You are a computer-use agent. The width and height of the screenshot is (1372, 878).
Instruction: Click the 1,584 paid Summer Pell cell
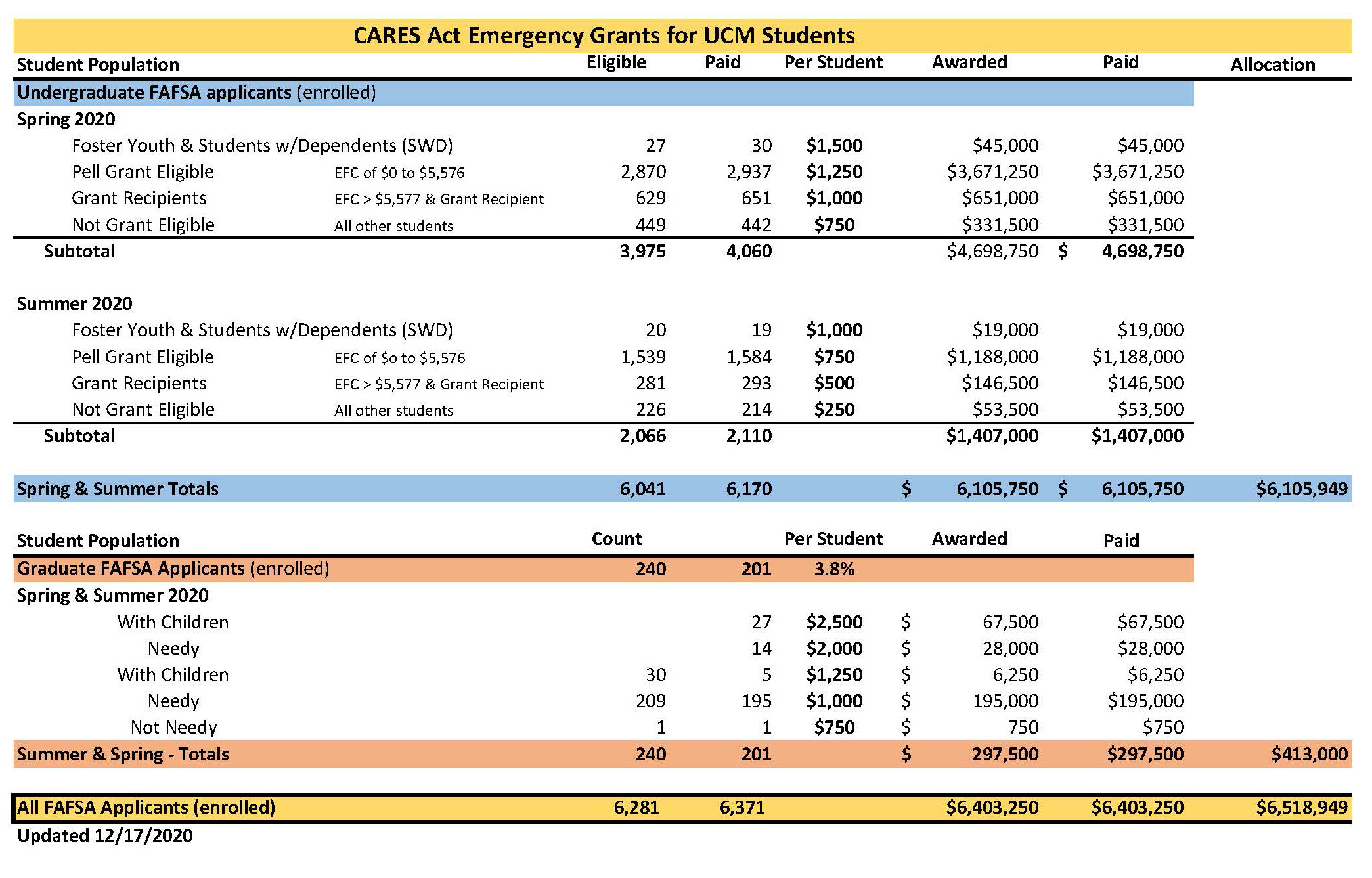749,357
